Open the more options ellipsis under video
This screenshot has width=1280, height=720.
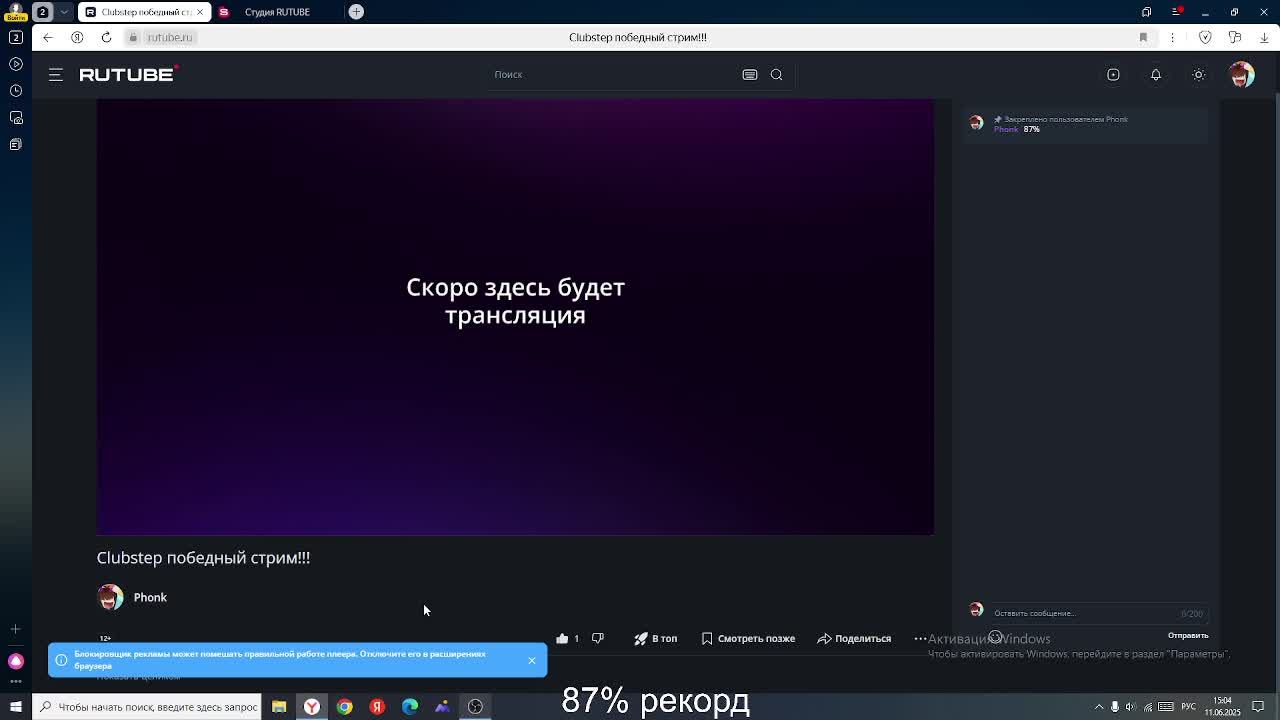[920, 638]
